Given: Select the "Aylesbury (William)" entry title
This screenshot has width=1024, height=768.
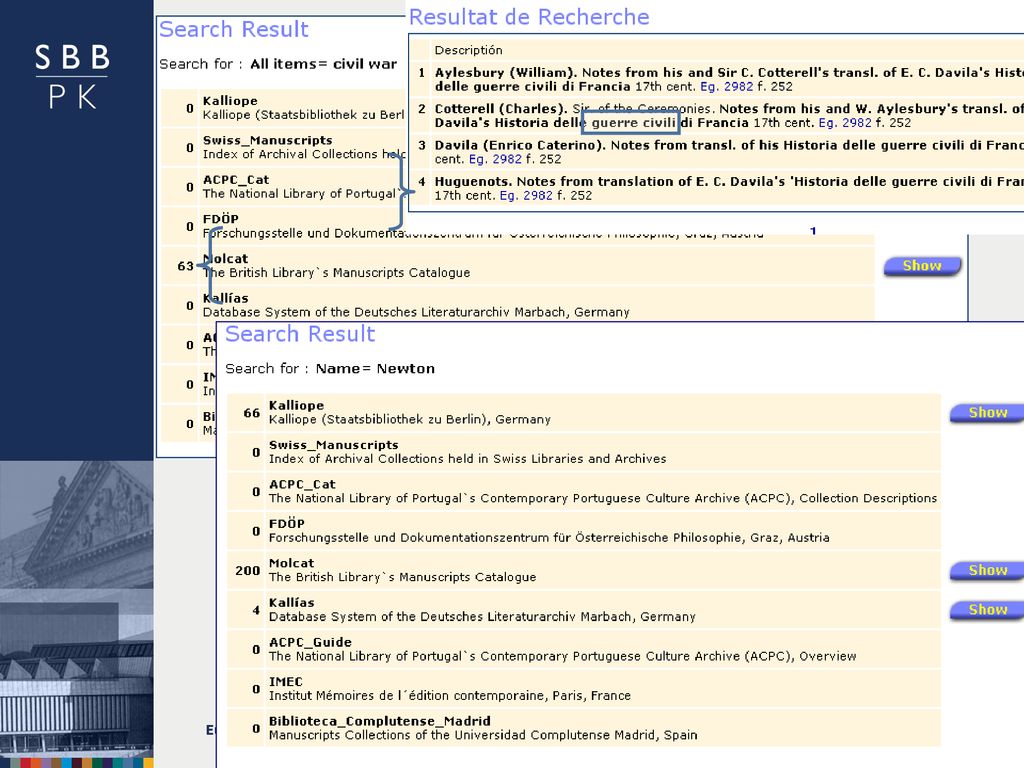Looking at the screenshot, I should point(505,72).
